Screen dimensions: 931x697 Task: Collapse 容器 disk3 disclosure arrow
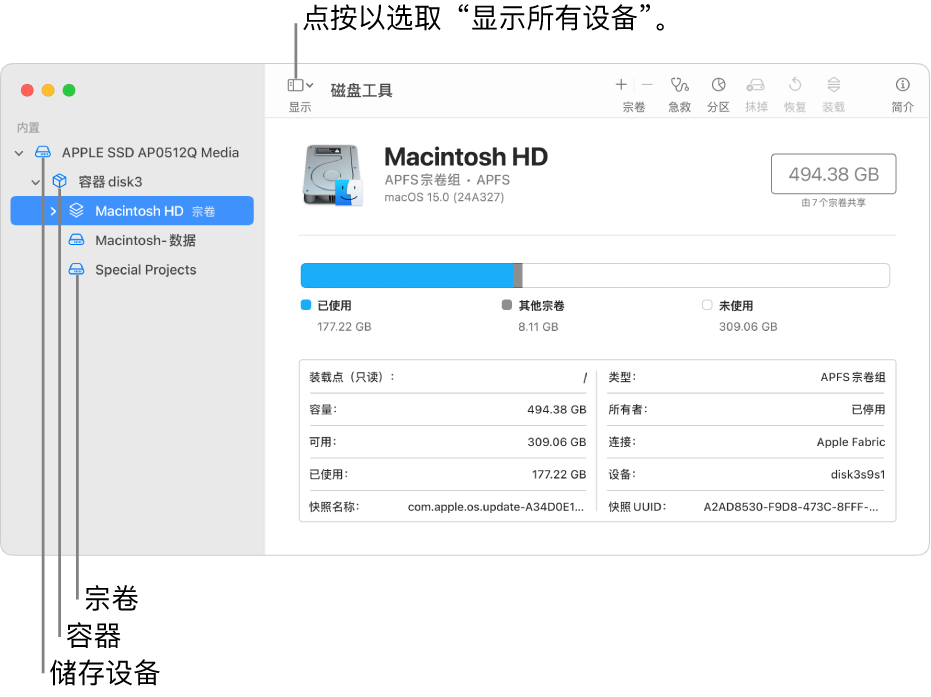click(x=36, y=182)
